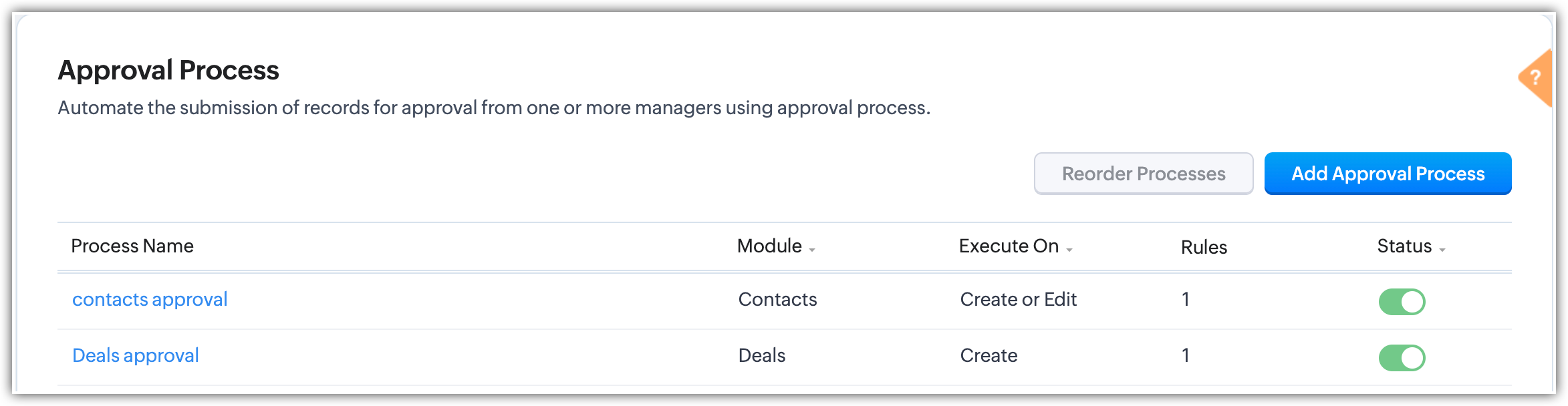Open the orange help question mark icon
Screen dimensions: 1568x406
click(x=1535, y=78)
